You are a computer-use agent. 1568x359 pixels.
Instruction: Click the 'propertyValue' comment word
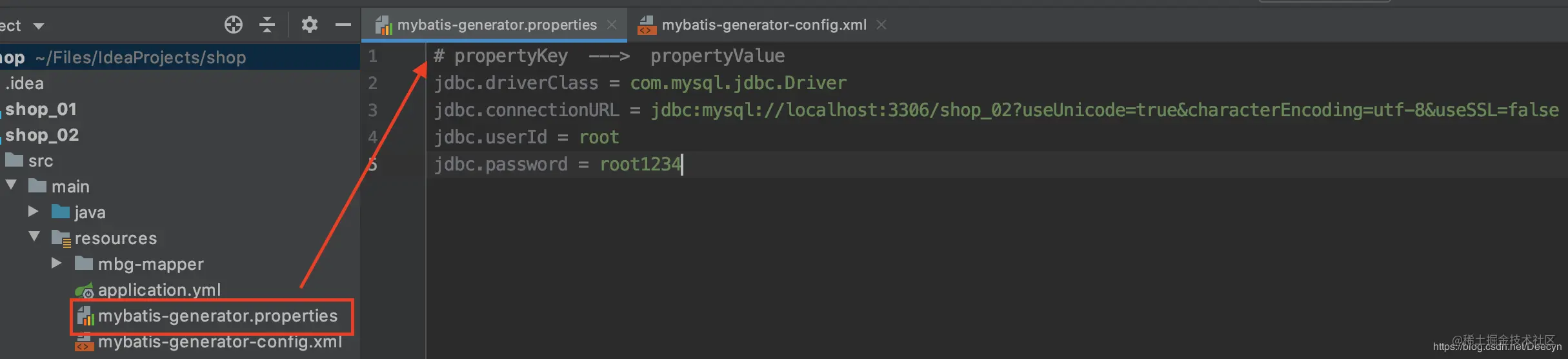point(718,56)
